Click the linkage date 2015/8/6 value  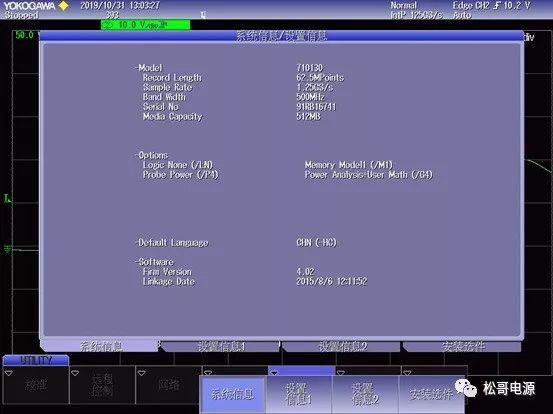(x=332, y=281)
